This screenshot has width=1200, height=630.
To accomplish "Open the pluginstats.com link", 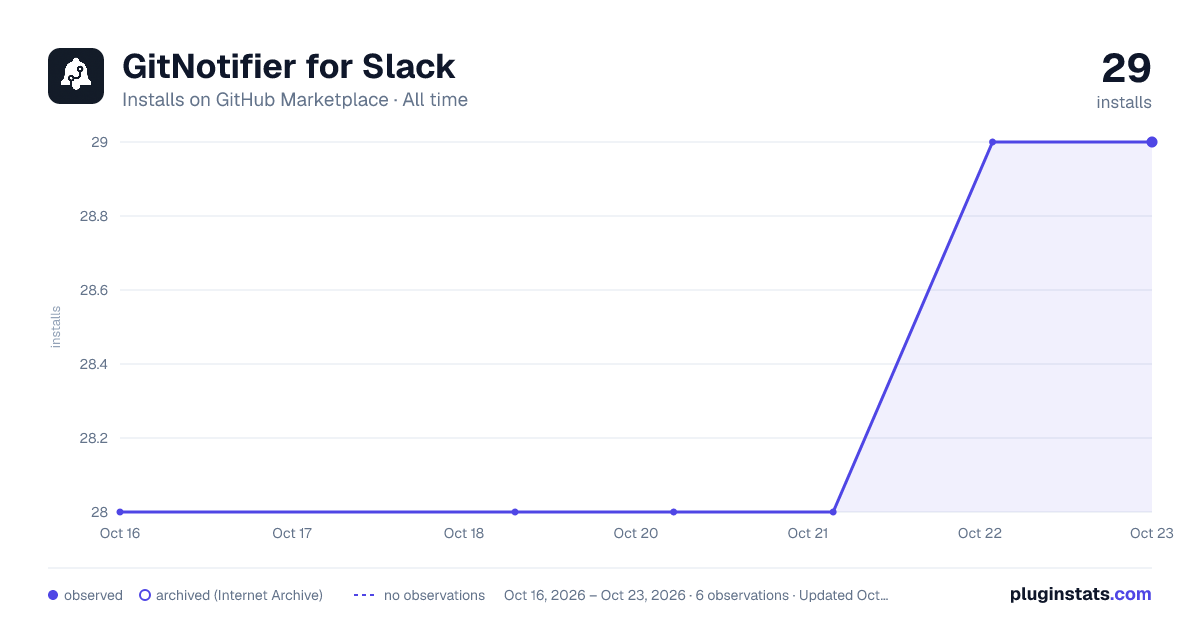I will pyautogui.click(x=1080, y=594).
